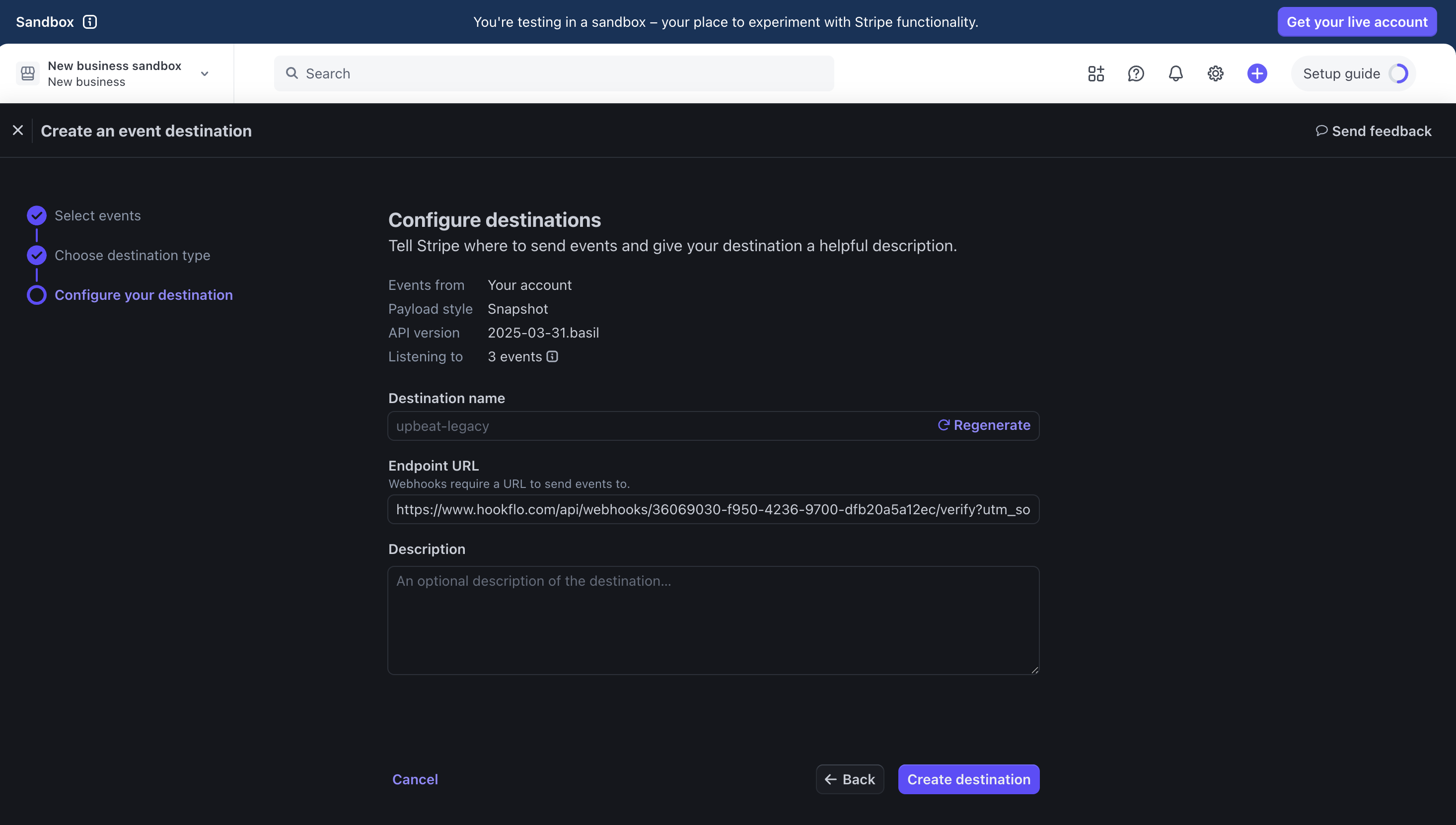Open the notifications bell
1456x825 pixels.
1175,73
